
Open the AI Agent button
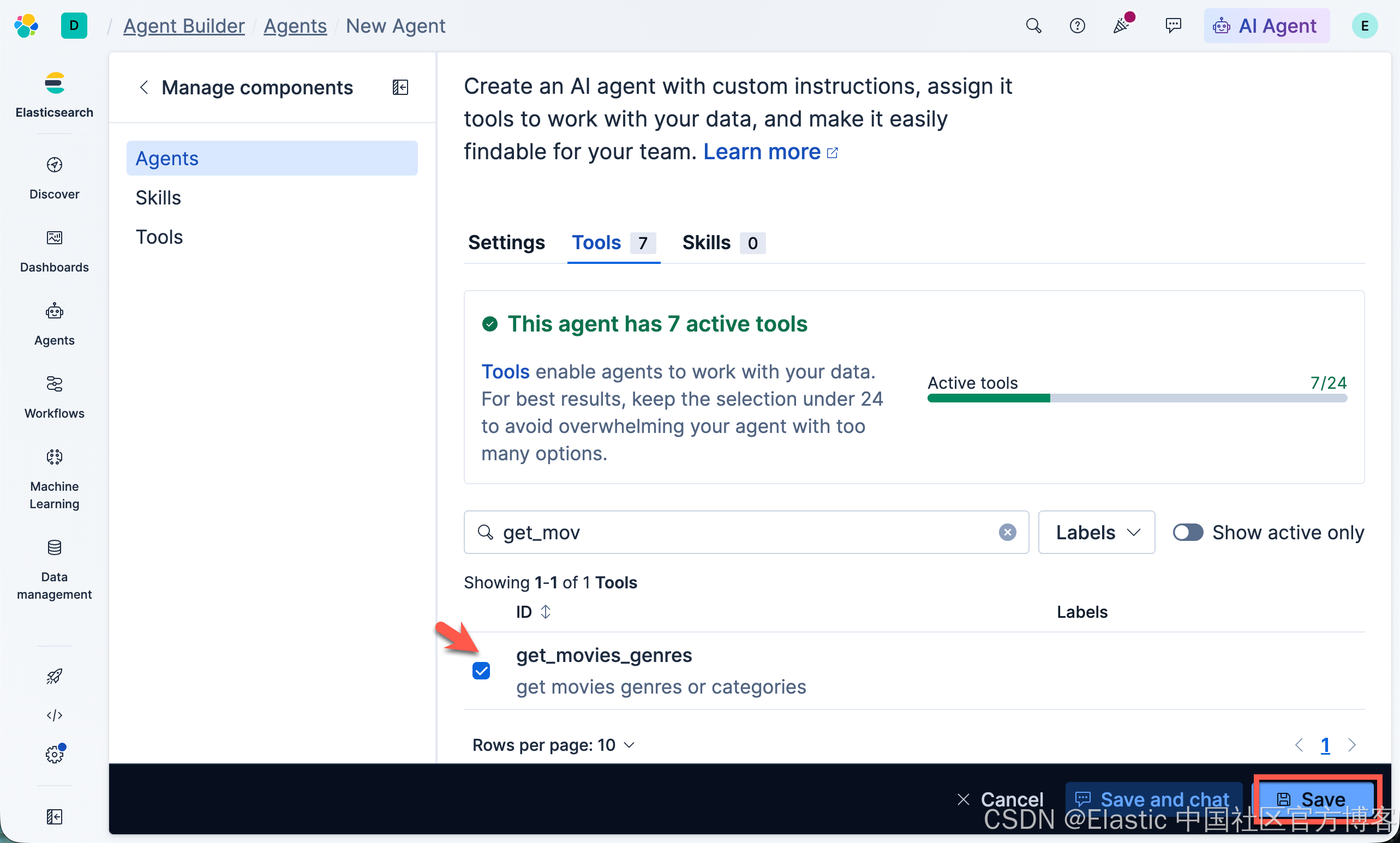pyautogui.click(x=1266, y=26)
